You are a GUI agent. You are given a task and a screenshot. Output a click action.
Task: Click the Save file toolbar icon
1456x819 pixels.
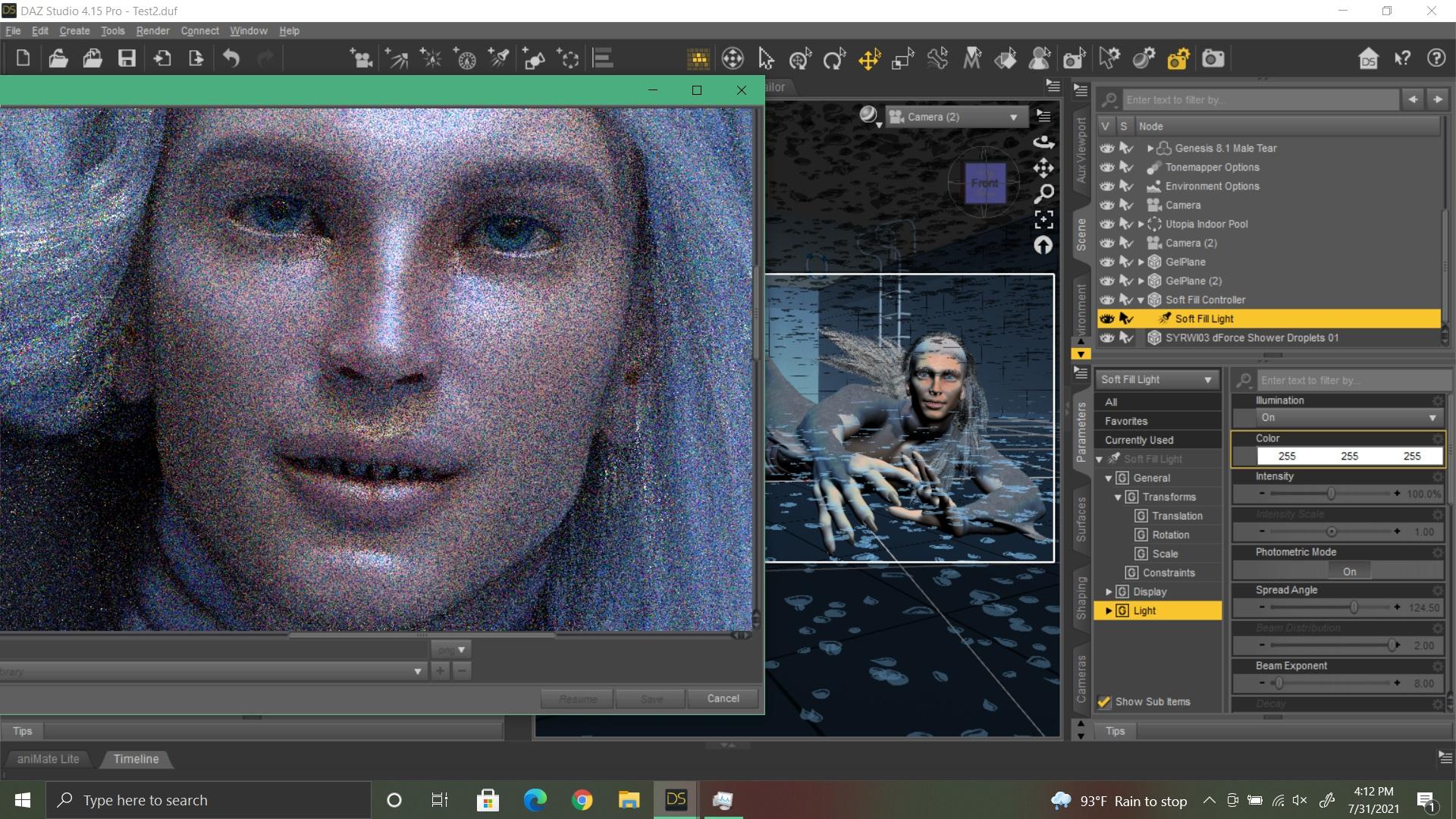(127, 58)
